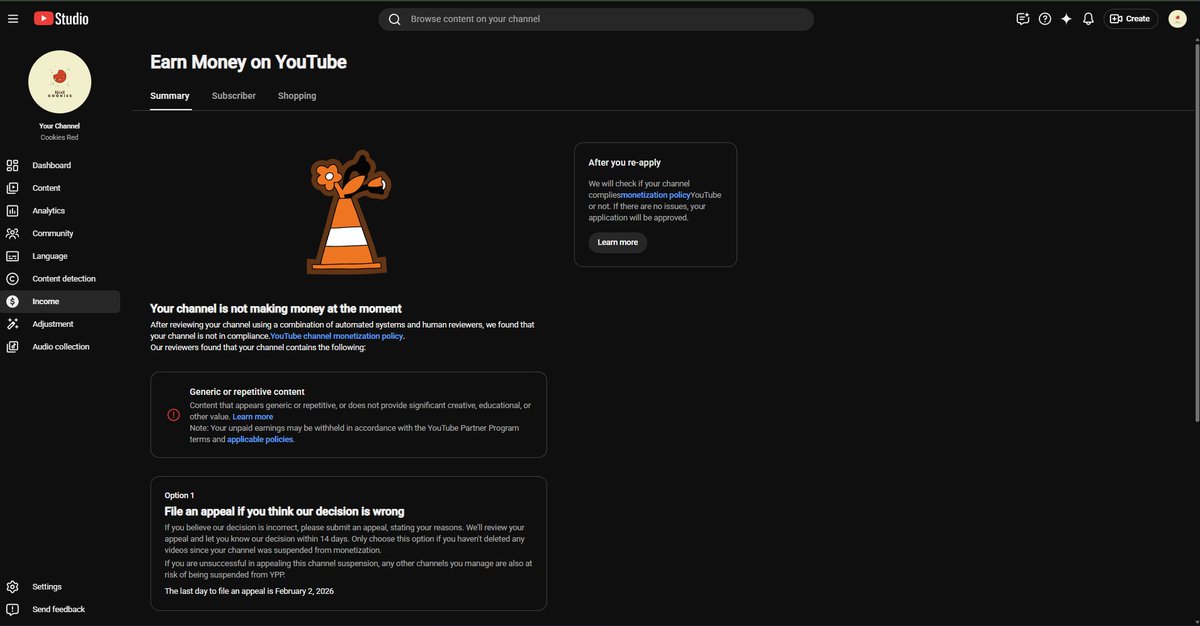Click the "Cookies Red" channel name
The width and height of the screenshot is (1200, 626).
click(60, 138)
